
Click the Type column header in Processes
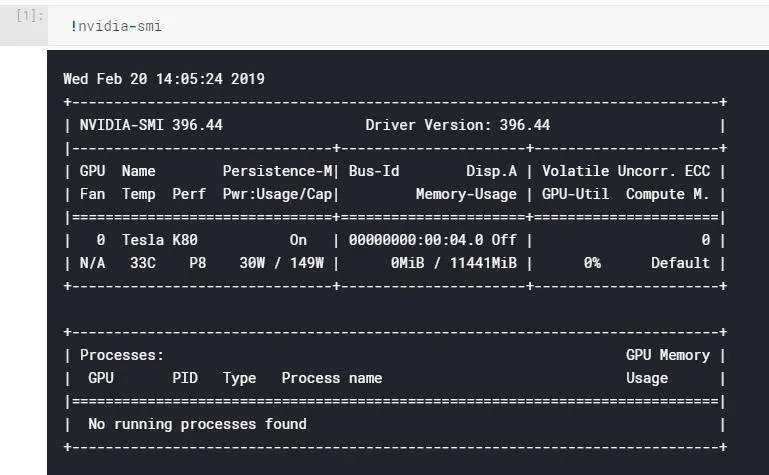[x=239, y=378]
